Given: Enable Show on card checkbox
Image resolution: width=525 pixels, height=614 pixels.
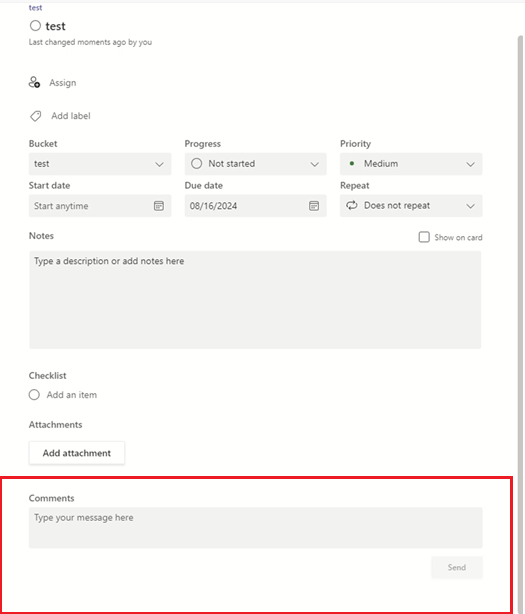Looking at the screenshot, I should pos(424,237).
